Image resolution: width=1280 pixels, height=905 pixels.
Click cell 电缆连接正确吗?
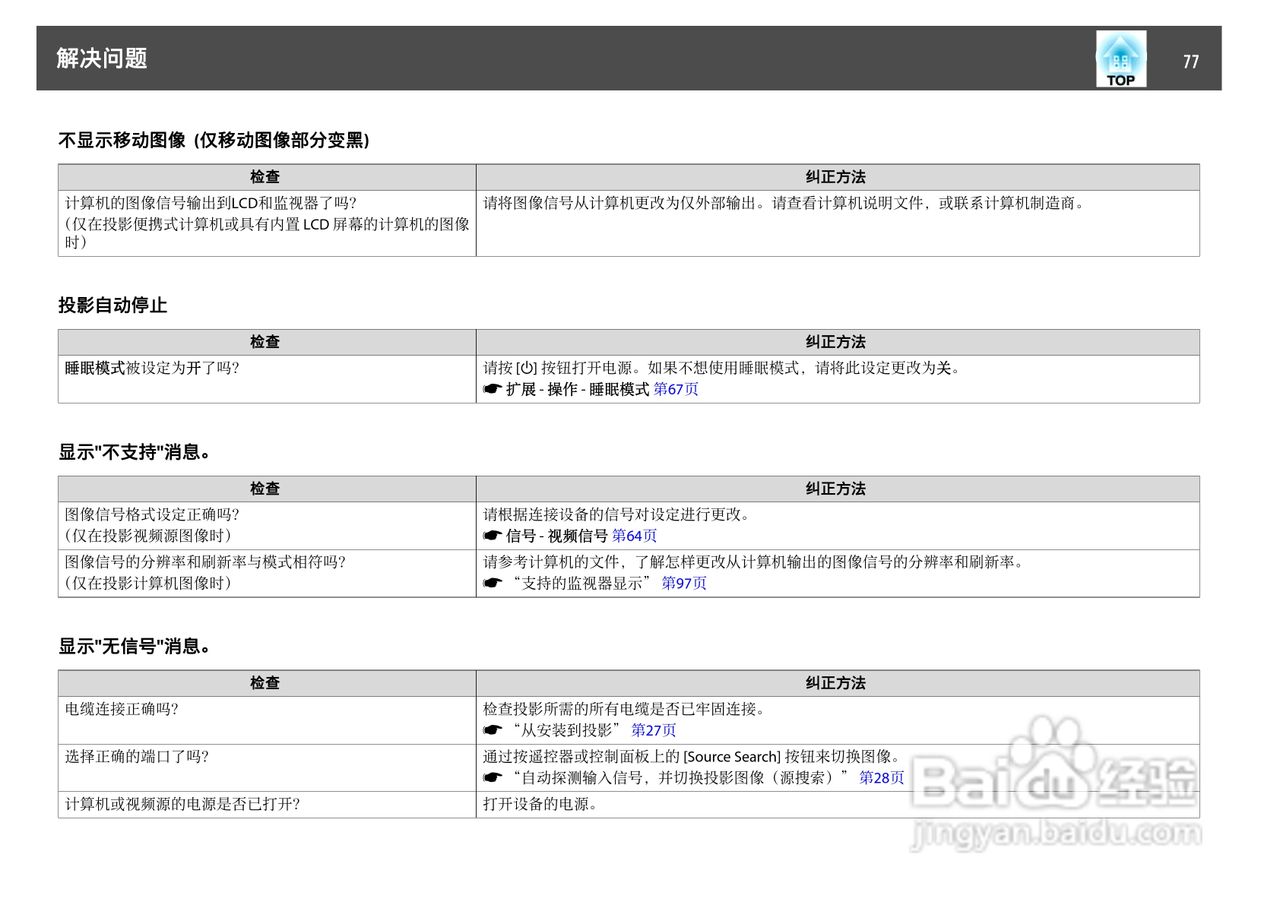(x=267, y=720)
